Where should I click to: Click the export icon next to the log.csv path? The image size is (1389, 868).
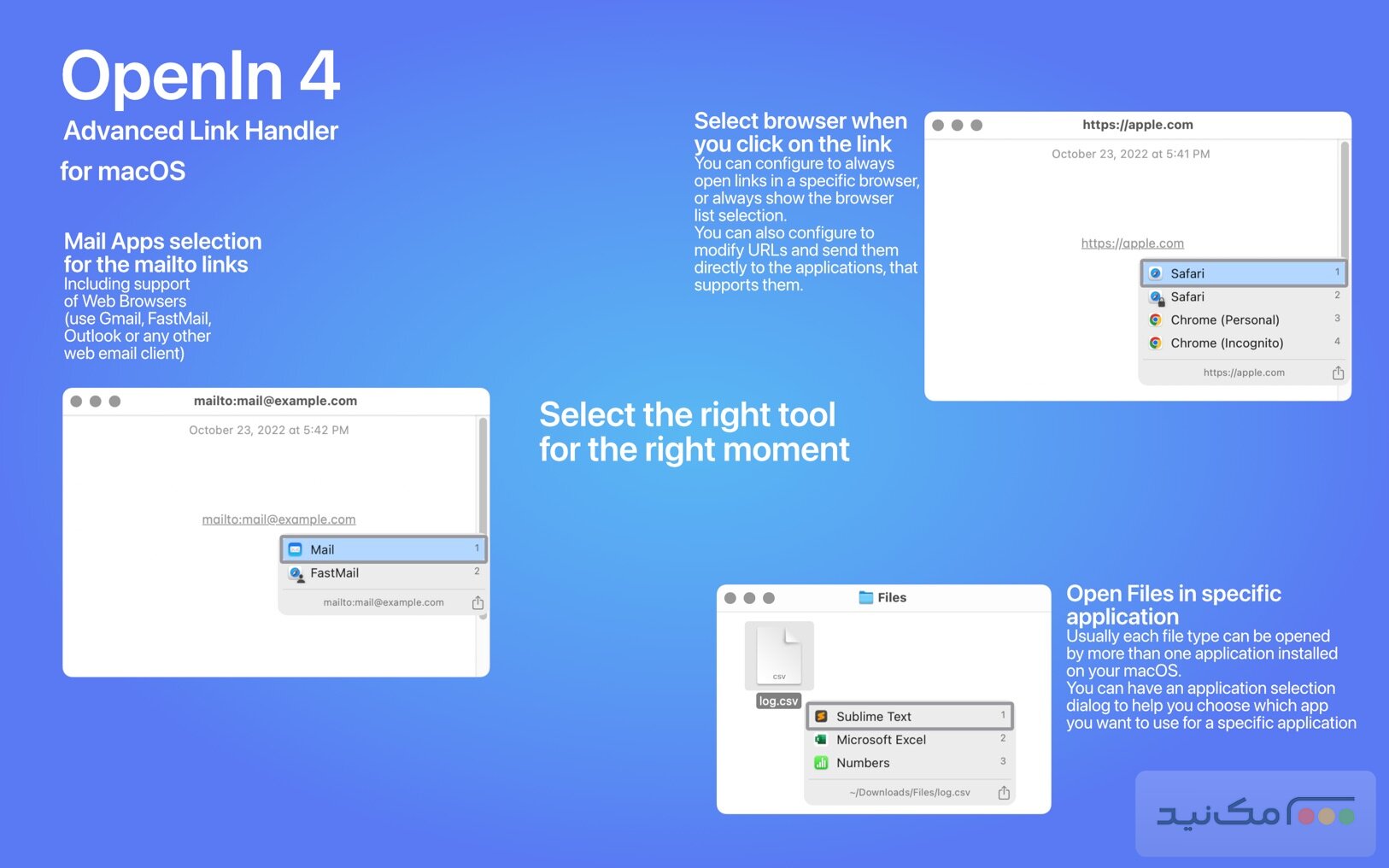[x=1003, y=792]
